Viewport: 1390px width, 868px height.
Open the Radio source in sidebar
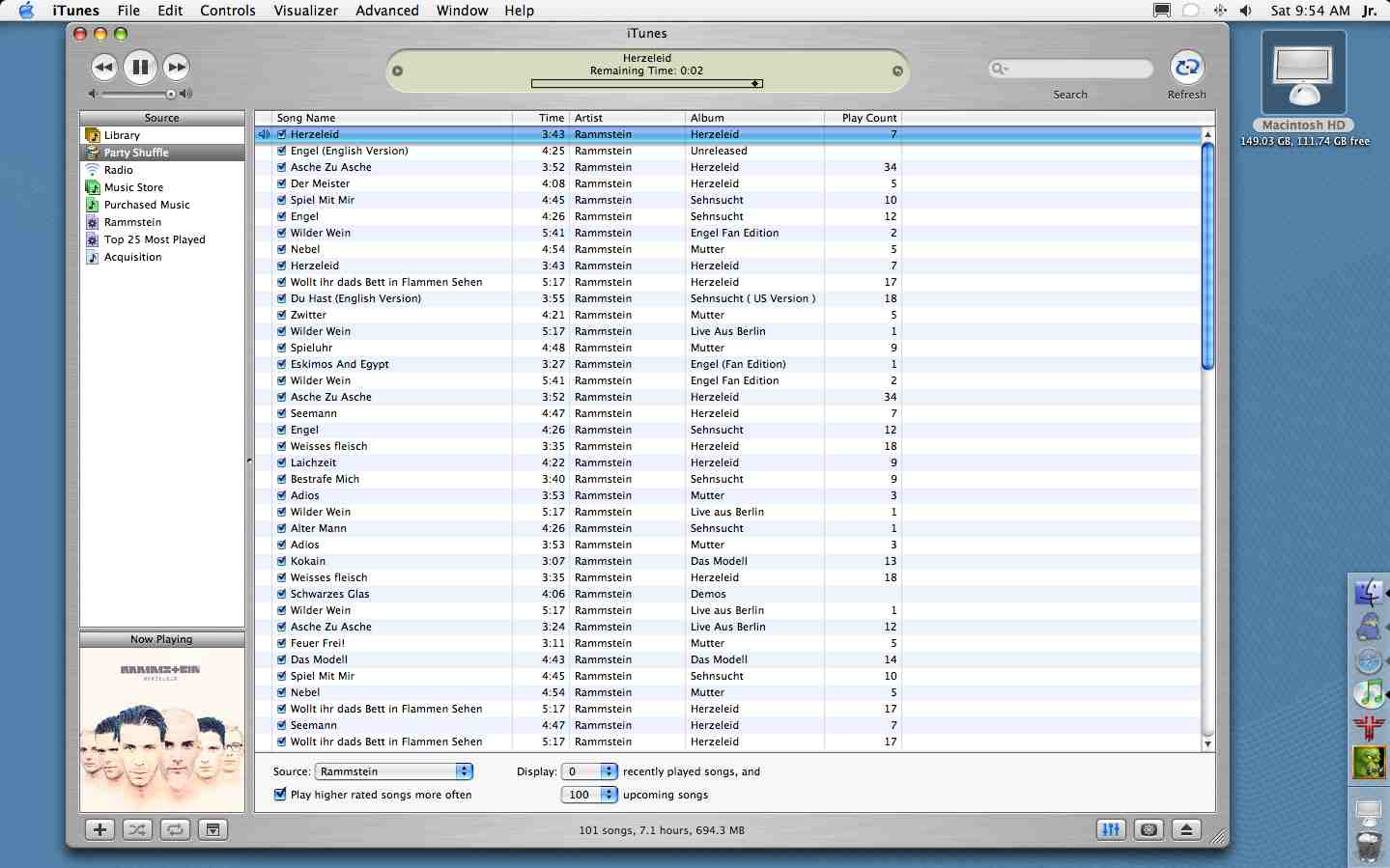point(119,170)
